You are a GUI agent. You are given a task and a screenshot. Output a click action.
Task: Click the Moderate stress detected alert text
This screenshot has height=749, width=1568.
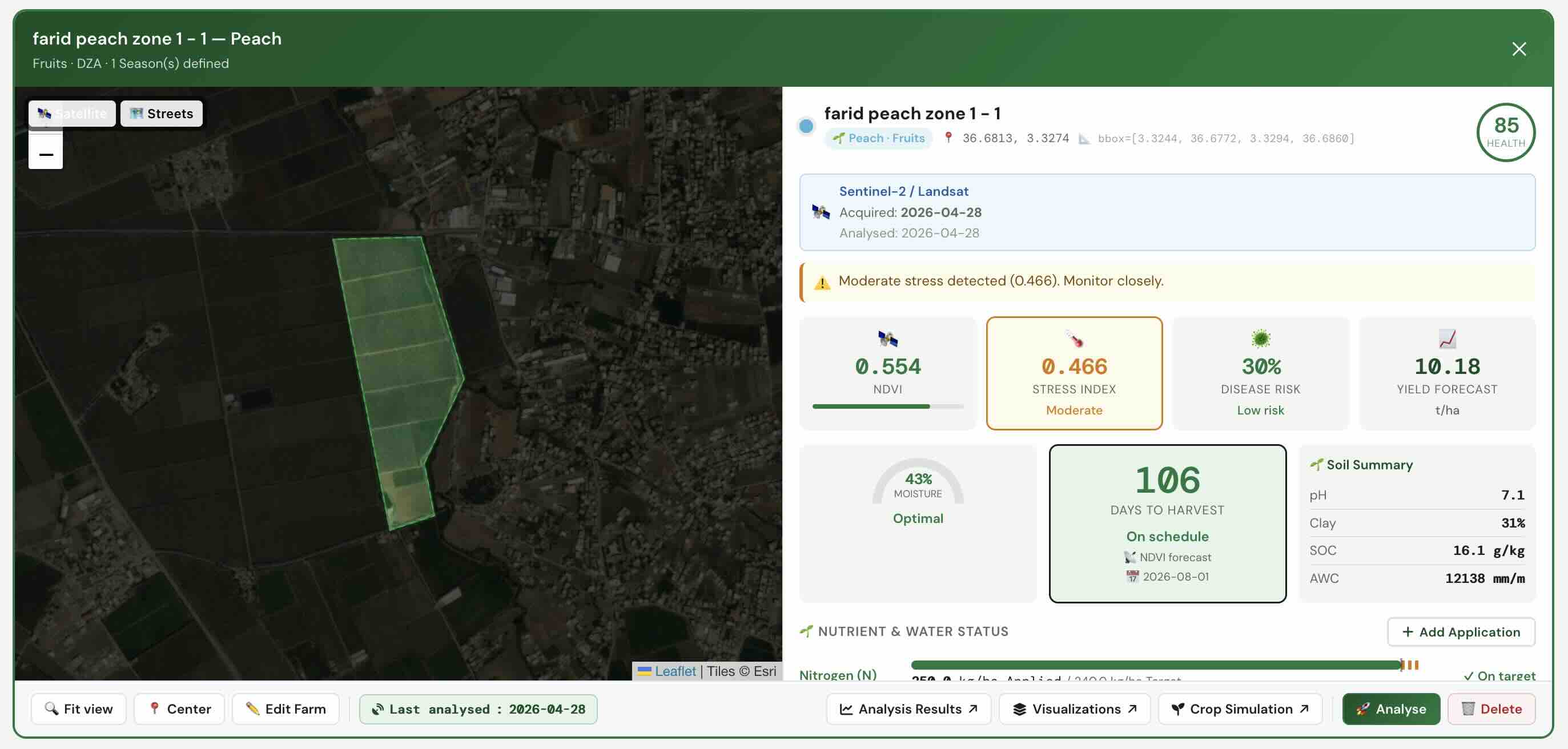coord(1000,280)
